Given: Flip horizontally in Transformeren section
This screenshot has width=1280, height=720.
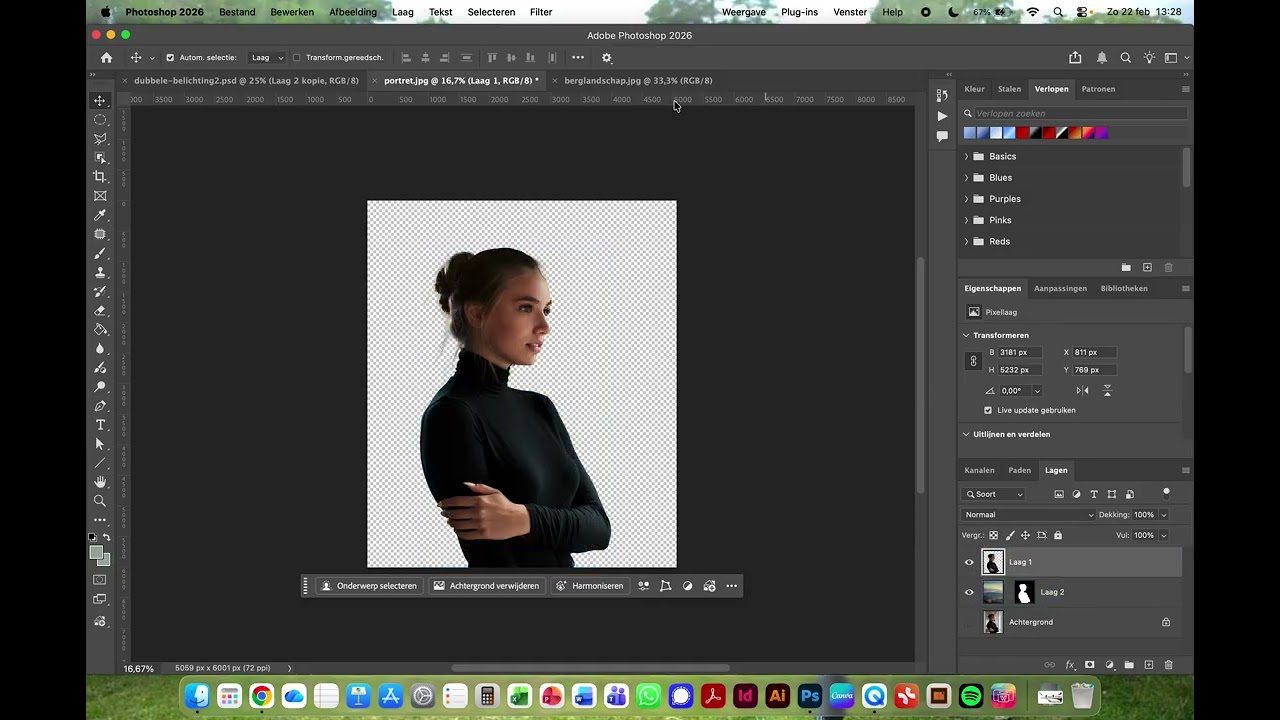Looking at the screenshot, I should (x=1083, y=391).
